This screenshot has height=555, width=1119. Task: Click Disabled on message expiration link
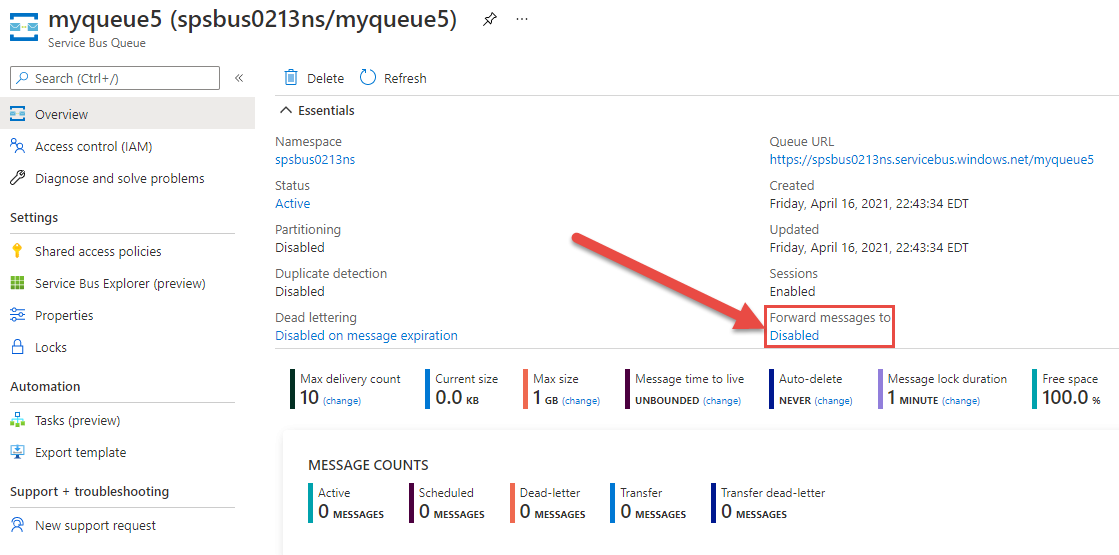click(366, 335)
